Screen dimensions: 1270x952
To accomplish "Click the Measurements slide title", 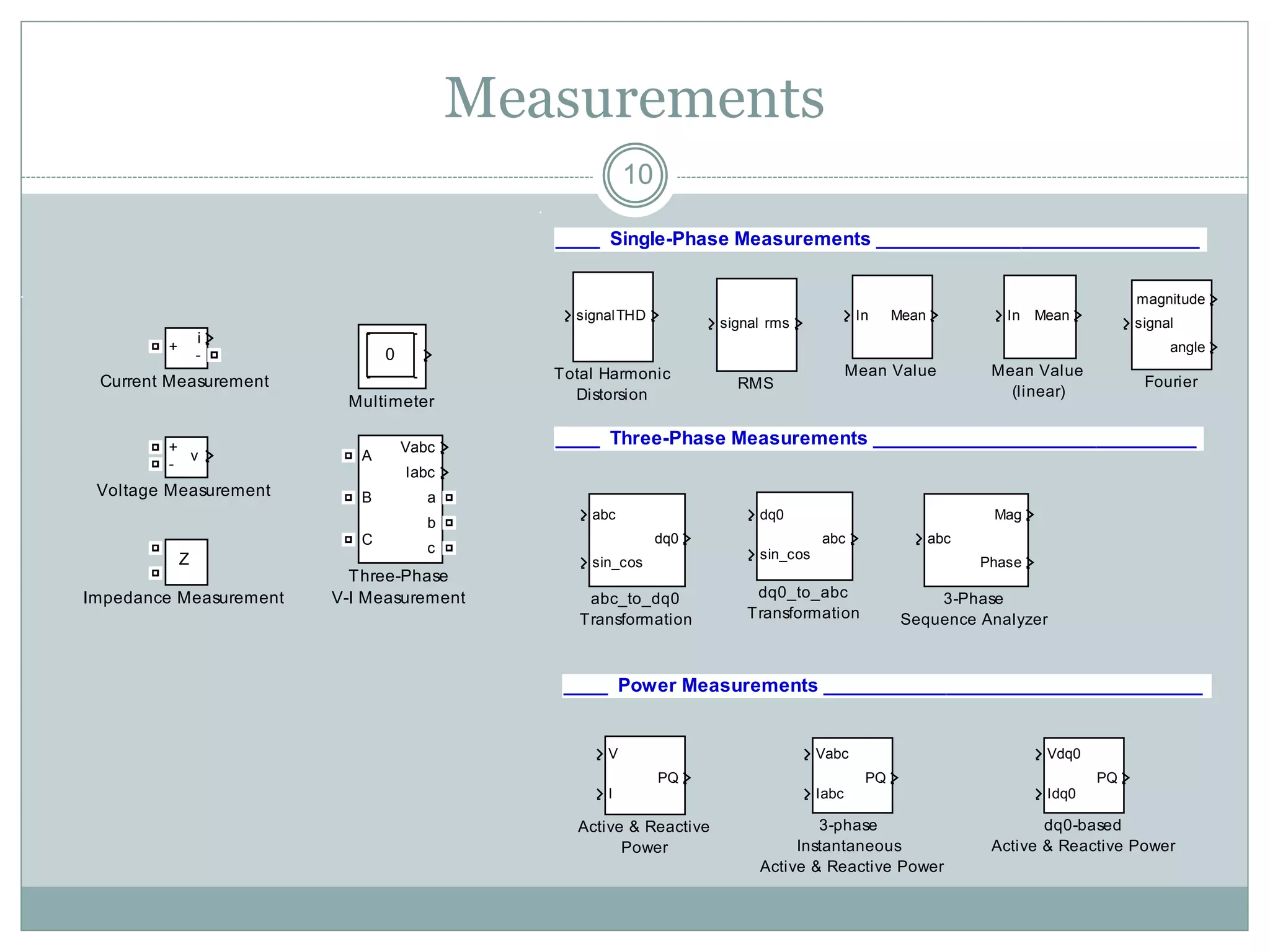I will [634, 98].
